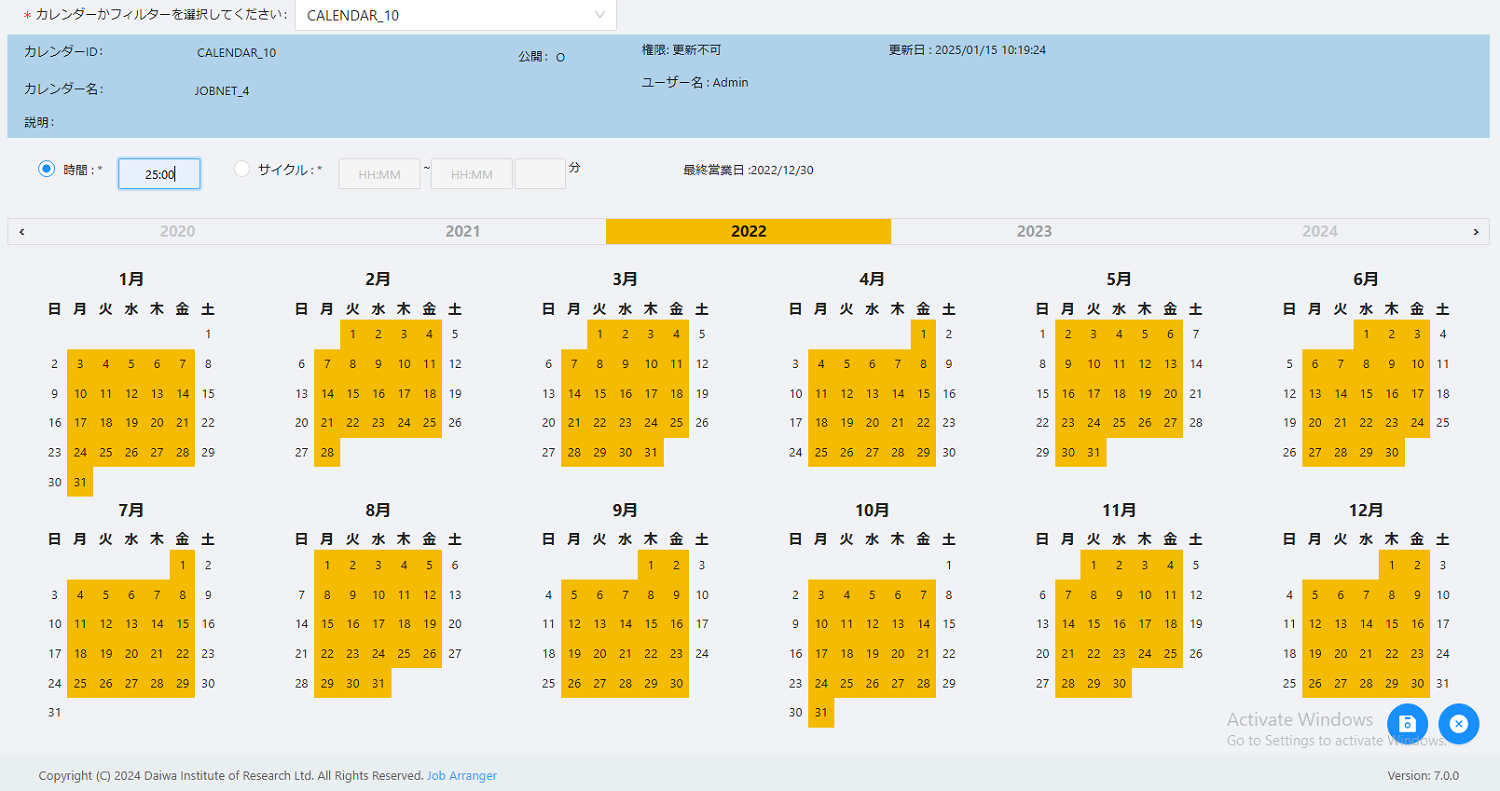Select the 2021 year tab
1500x791 pixels.
[x=463, y=231]
